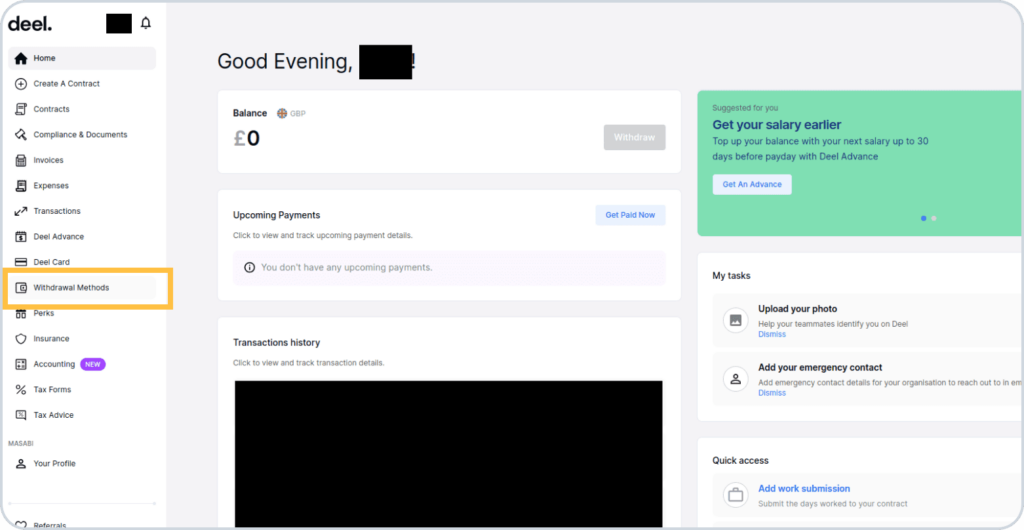Click the NEW badge beside Accounting
The width and height of the screenshot is (1024, 530).
[93, 364]
